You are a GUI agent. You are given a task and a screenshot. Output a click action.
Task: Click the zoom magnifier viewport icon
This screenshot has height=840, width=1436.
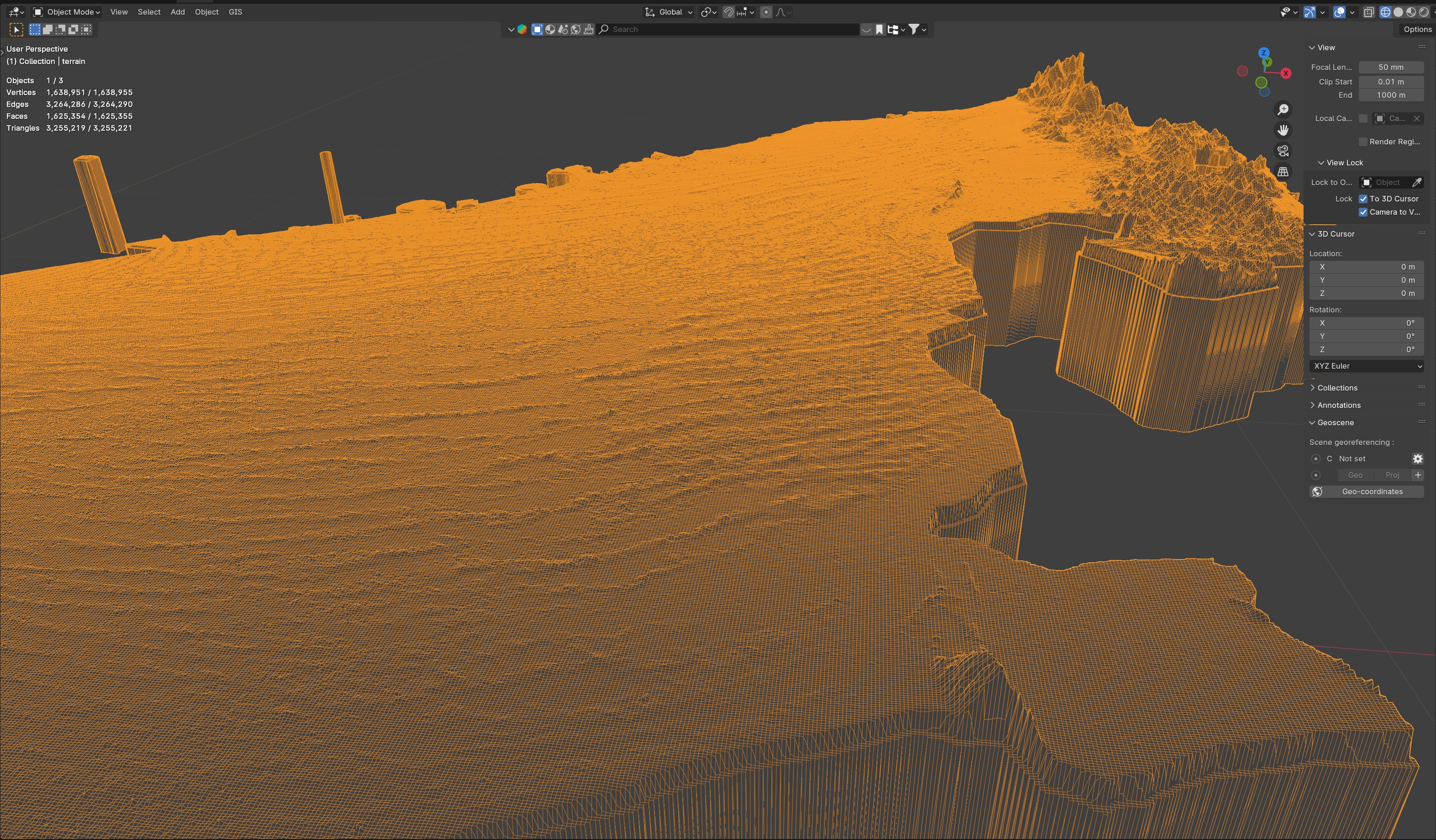point(1283,110)
